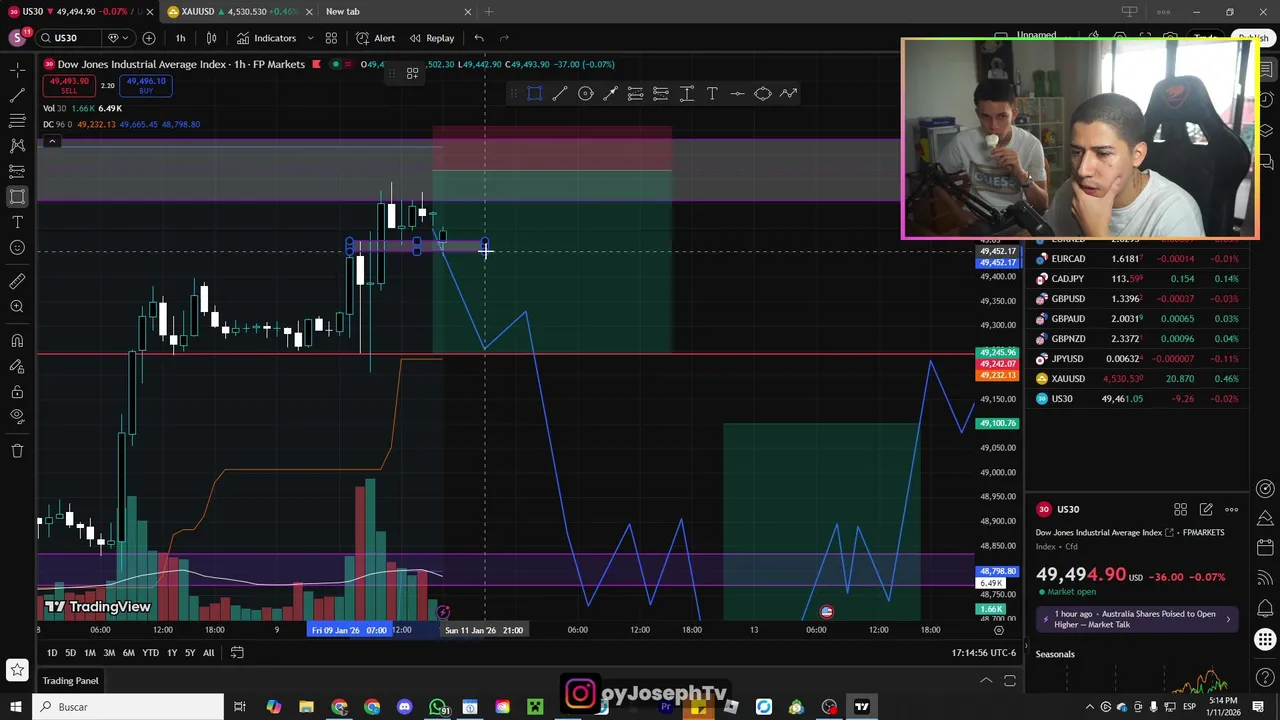Open the Trading Panel tab
The height and width of the screenshot is (720, 1280).
pos(70,681)
